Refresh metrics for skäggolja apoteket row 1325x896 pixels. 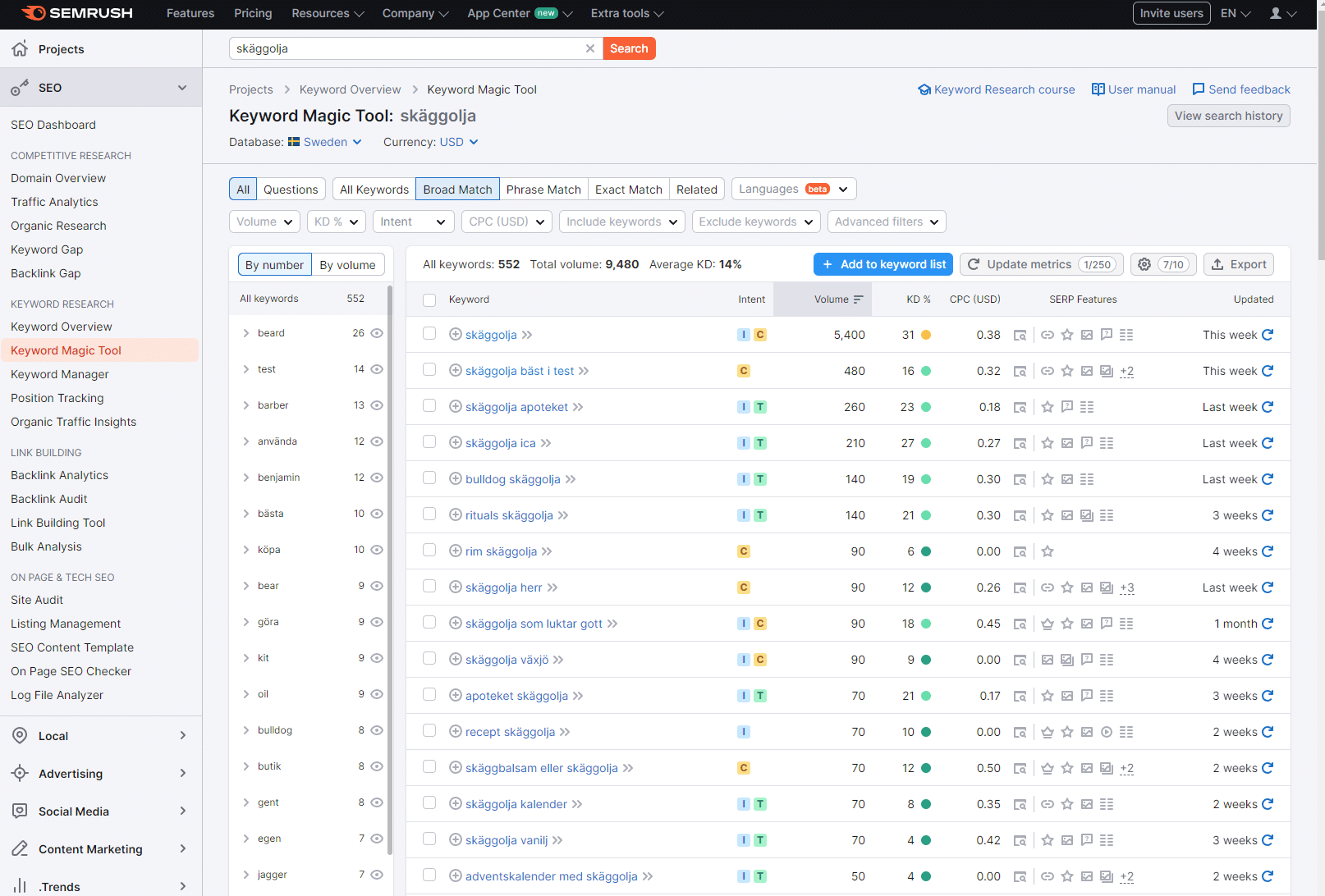coord(1268,407)
